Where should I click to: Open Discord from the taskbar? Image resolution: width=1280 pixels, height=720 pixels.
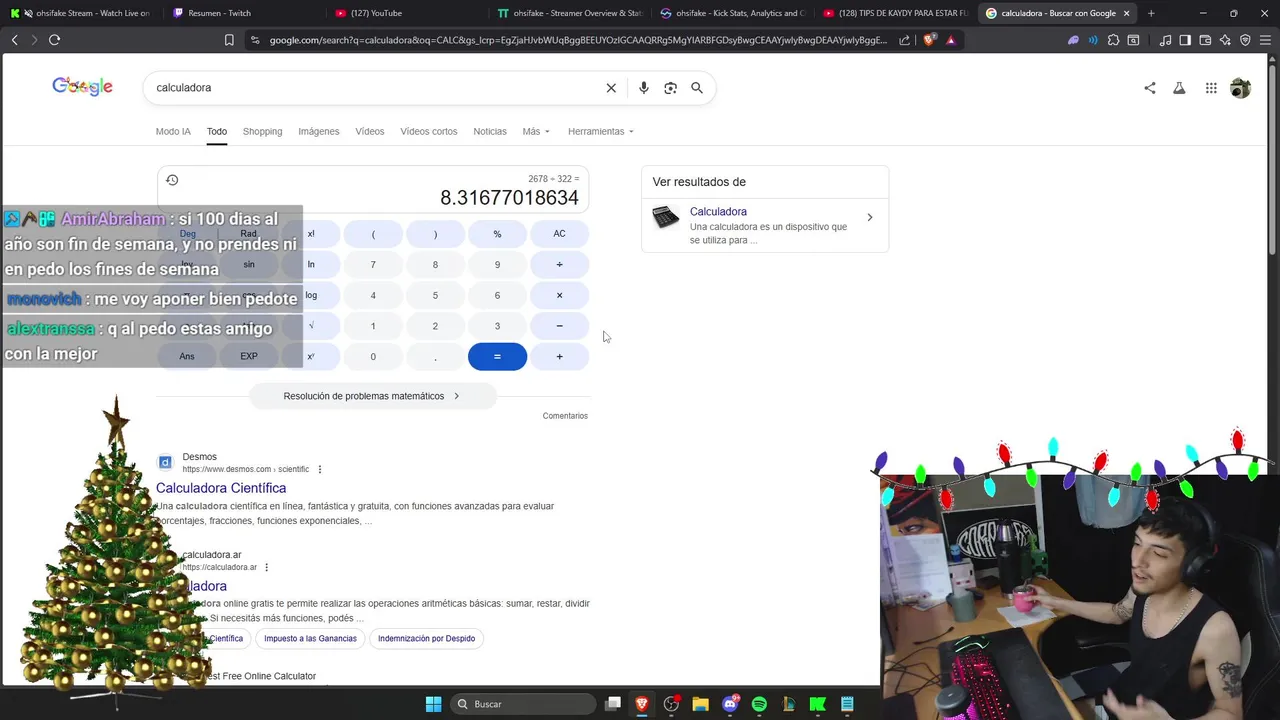click(730, 704)
